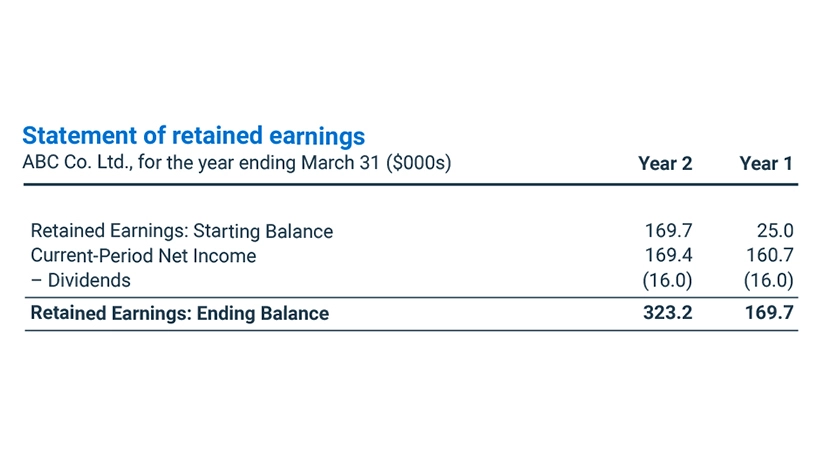Select Year 1 starting balance value 25.0

click(775, 231)
